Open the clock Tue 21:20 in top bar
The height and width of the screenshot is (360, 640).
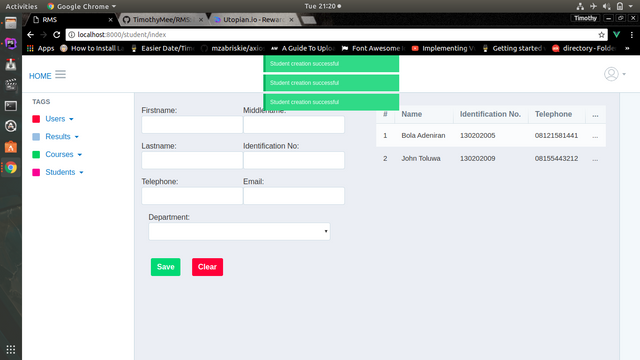coord(322,6)
